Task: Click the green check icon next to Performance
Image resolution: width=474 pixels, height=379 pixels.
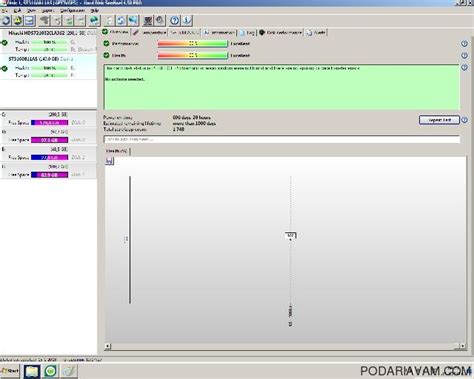Action: tap(106, 44)
